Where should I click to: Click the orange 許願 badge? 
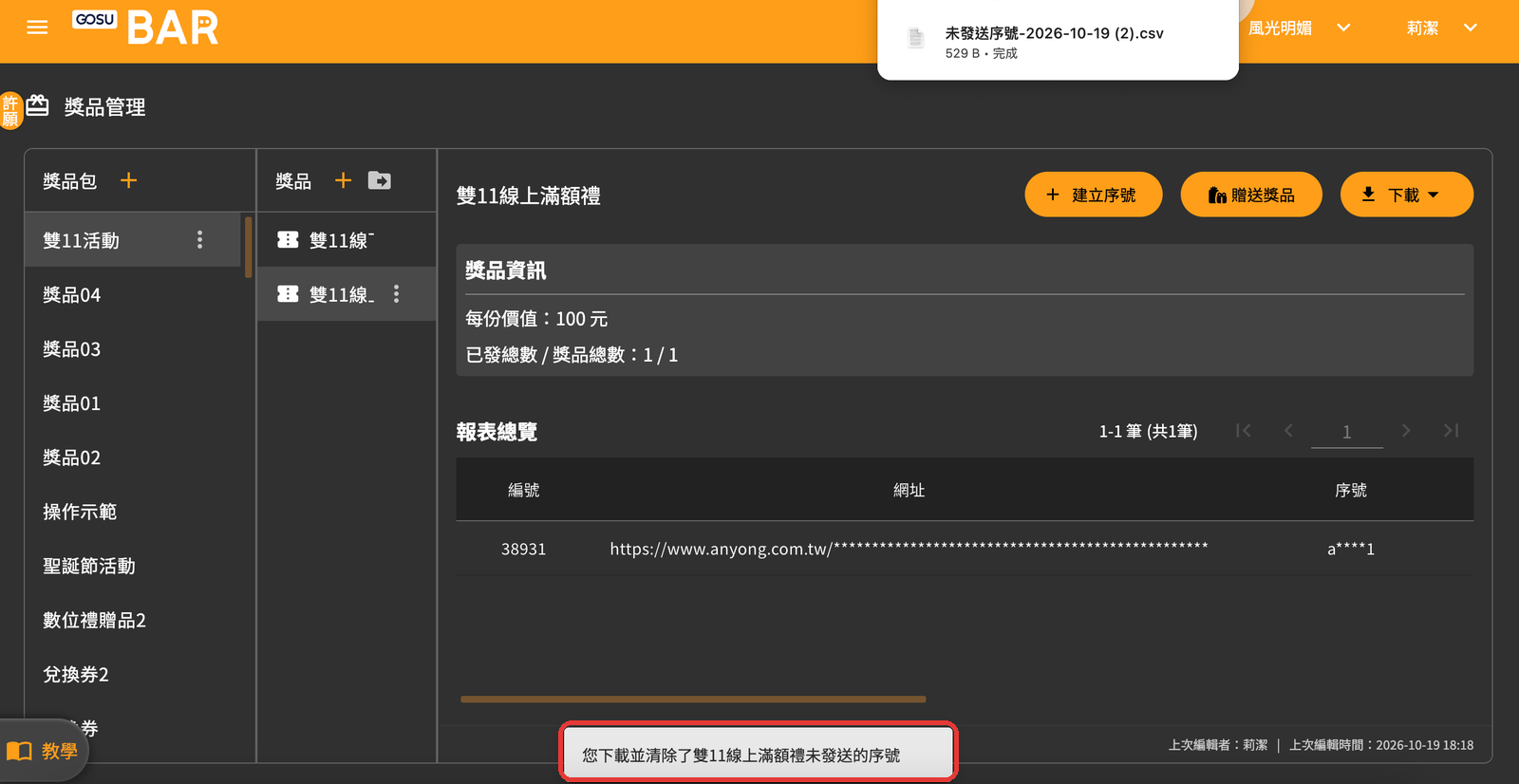coord(10,110)
